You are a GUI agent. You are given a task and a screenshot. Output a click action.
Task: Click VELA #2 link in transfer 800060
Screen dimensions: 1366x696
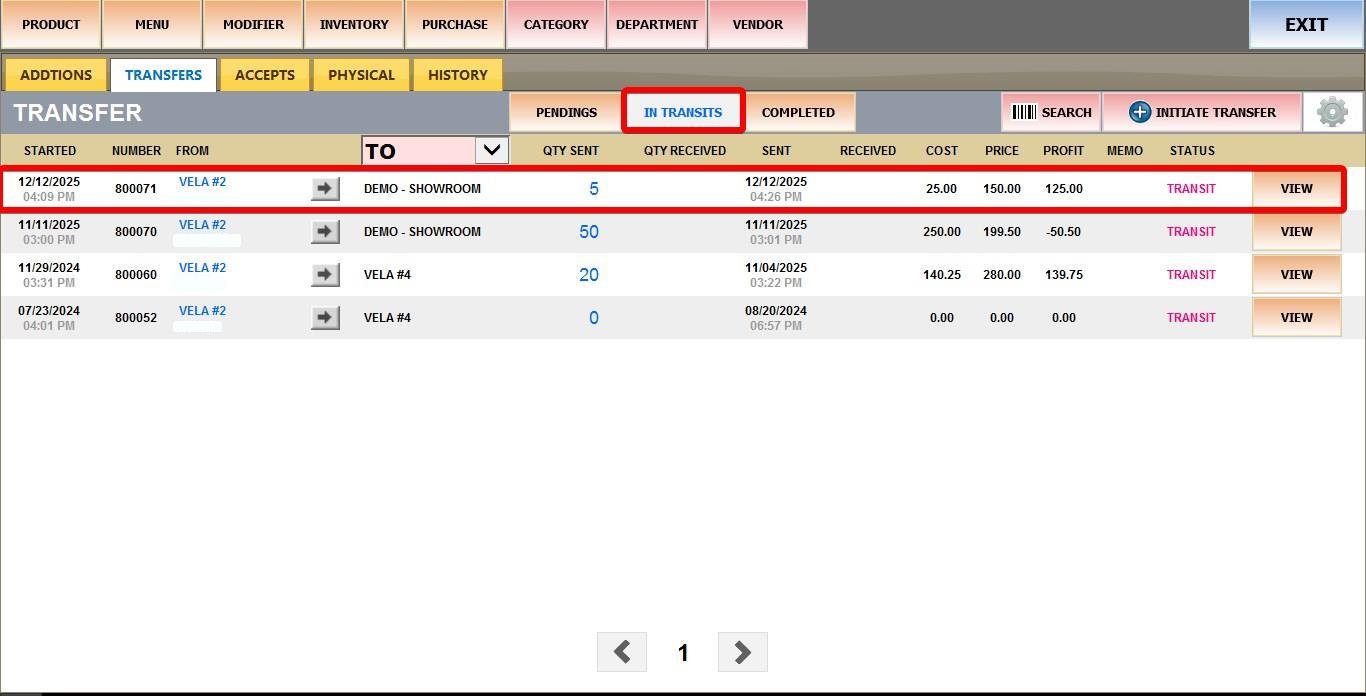tap(202, 268)
